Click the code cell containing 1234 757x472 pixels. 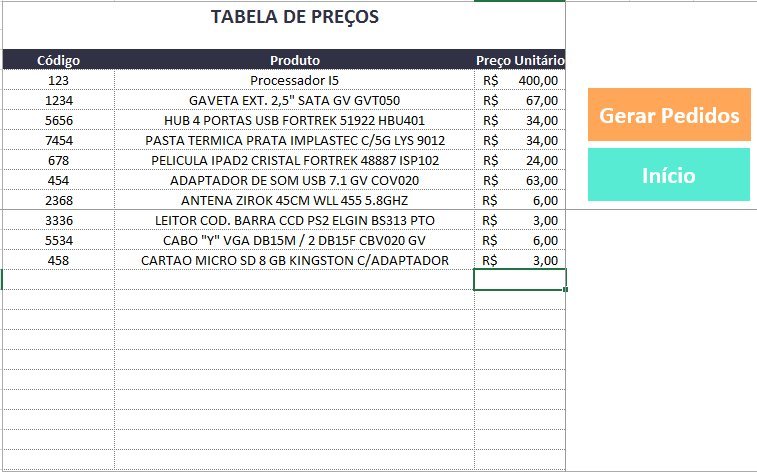pos(58,100)
